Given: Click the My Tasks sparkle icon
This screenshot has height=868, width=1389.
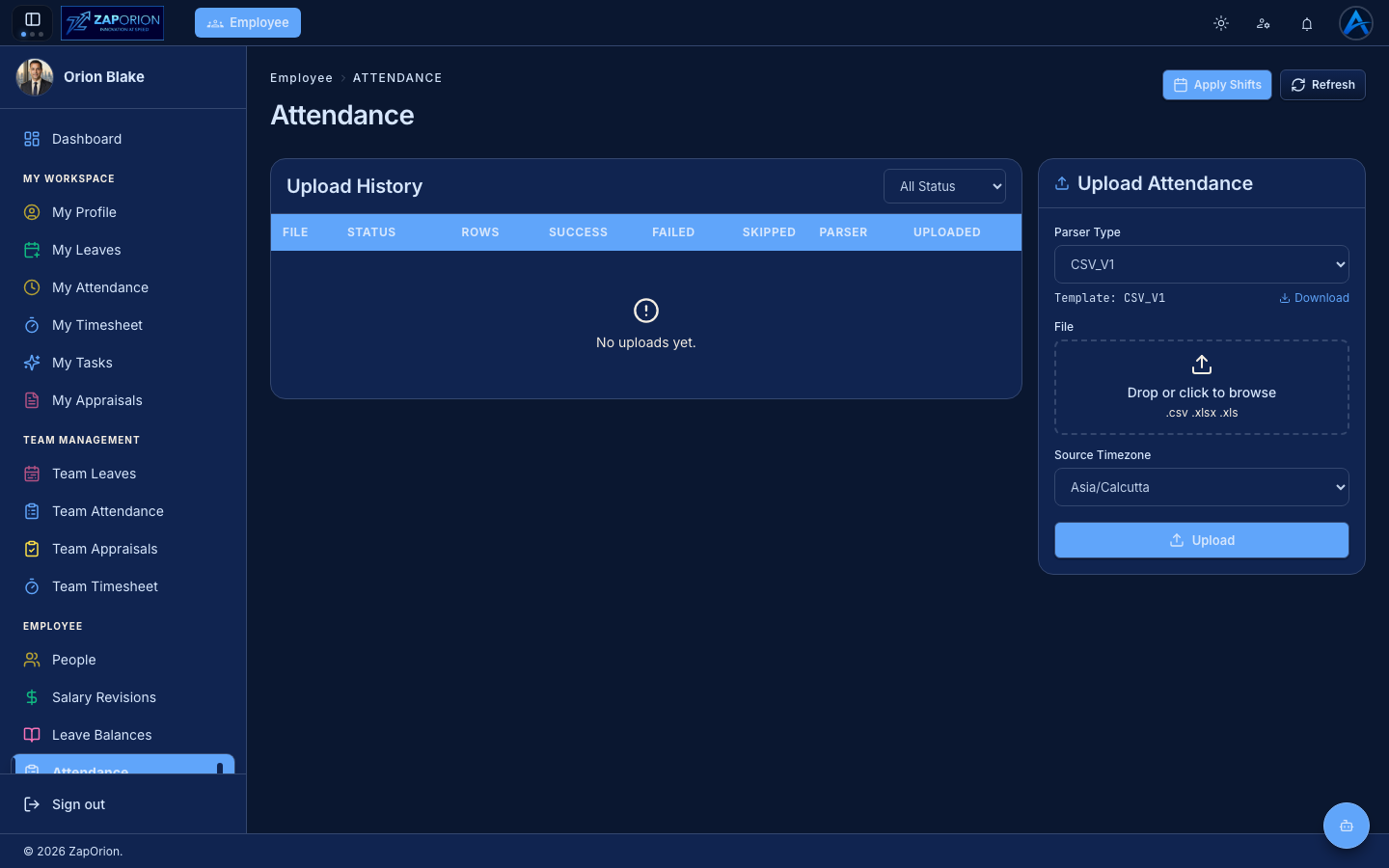Looking at the screenshot, I should [32, 363].
